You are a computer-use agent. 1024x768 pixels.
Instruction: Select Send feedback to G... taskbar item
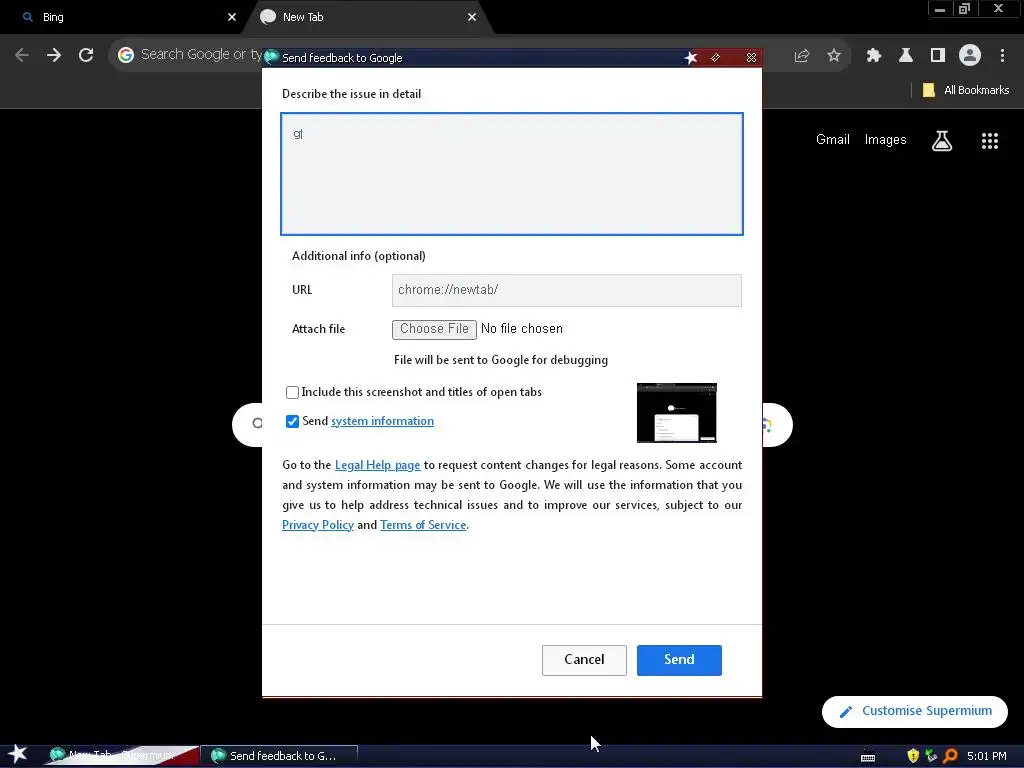click(279, 756)
